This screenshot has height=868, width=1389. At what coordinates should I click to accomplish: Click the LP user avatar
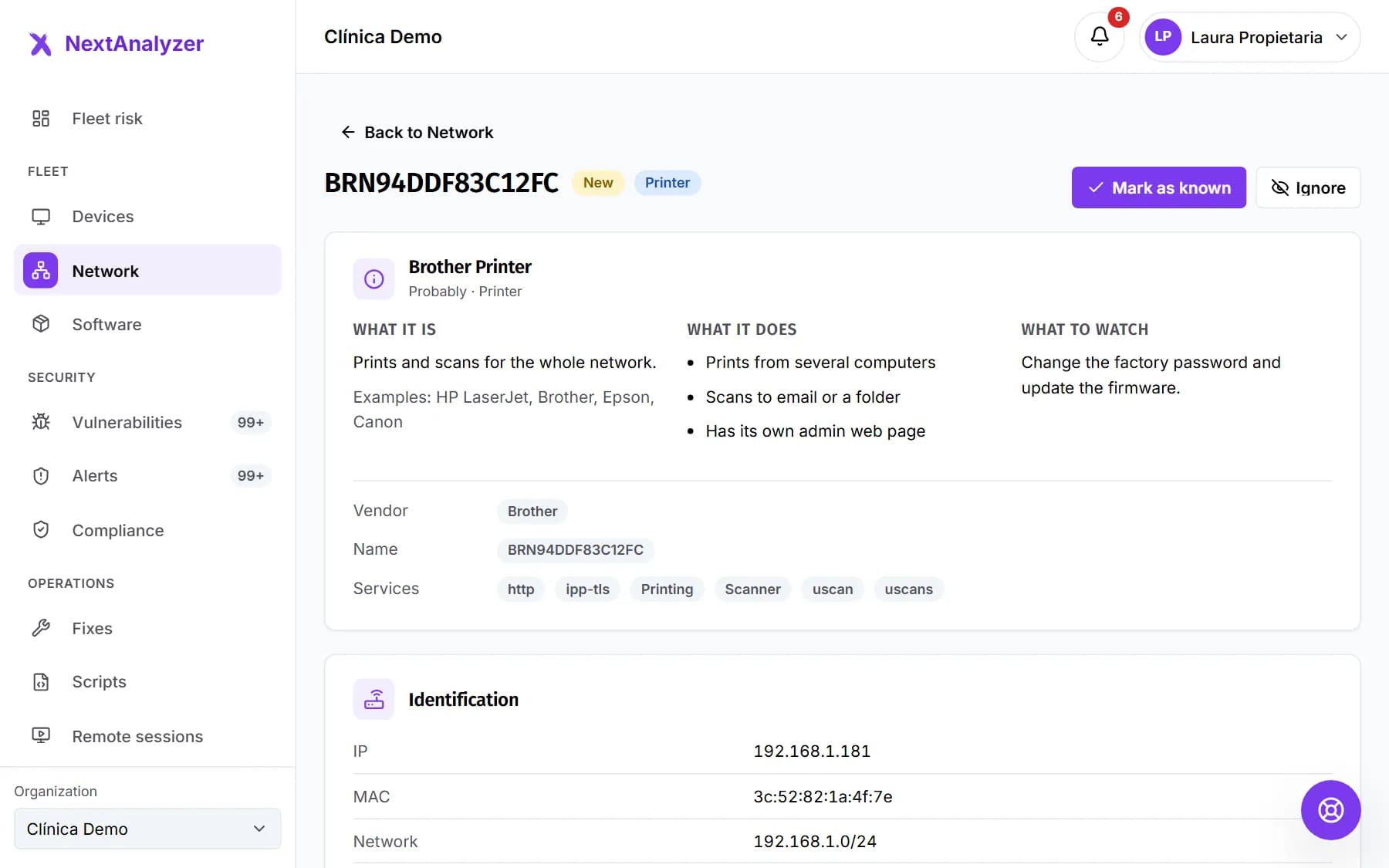click(1163, 37)
